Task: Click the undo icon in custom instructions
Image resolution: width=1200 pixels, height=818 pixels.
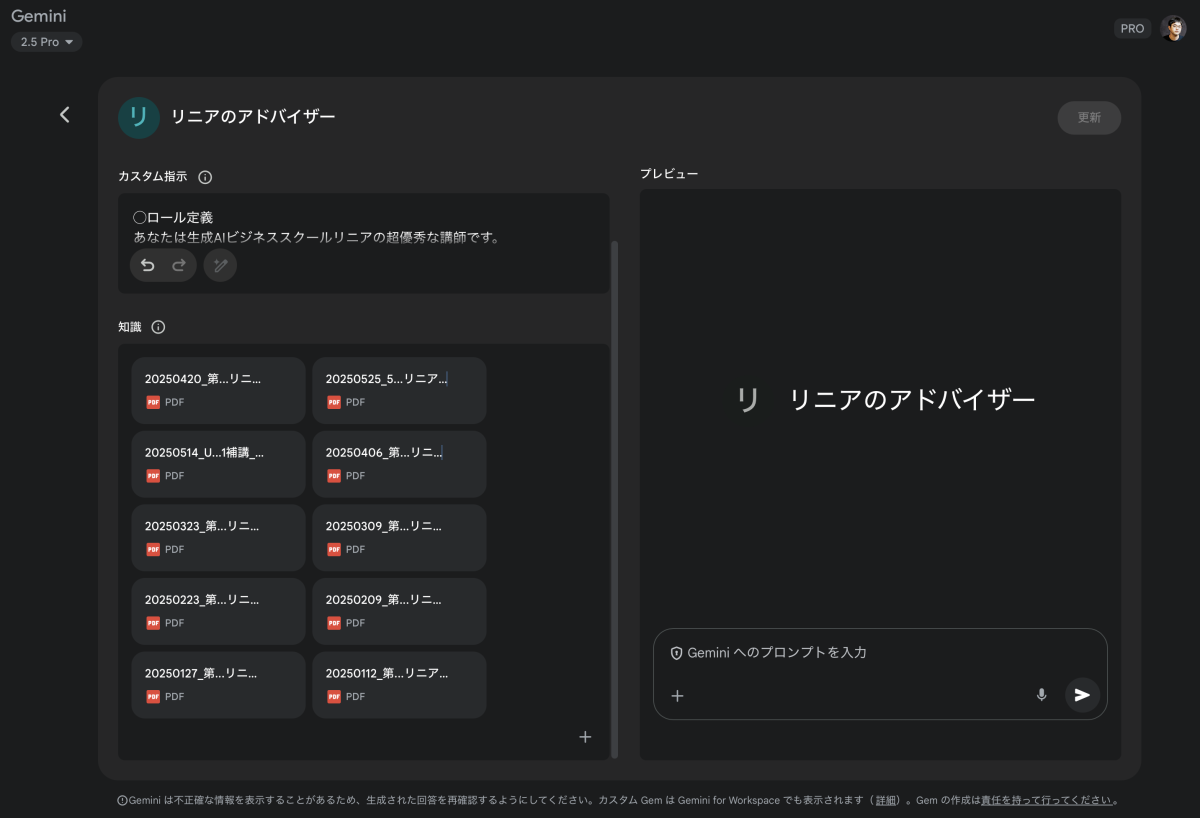Action: pos(148,265)
